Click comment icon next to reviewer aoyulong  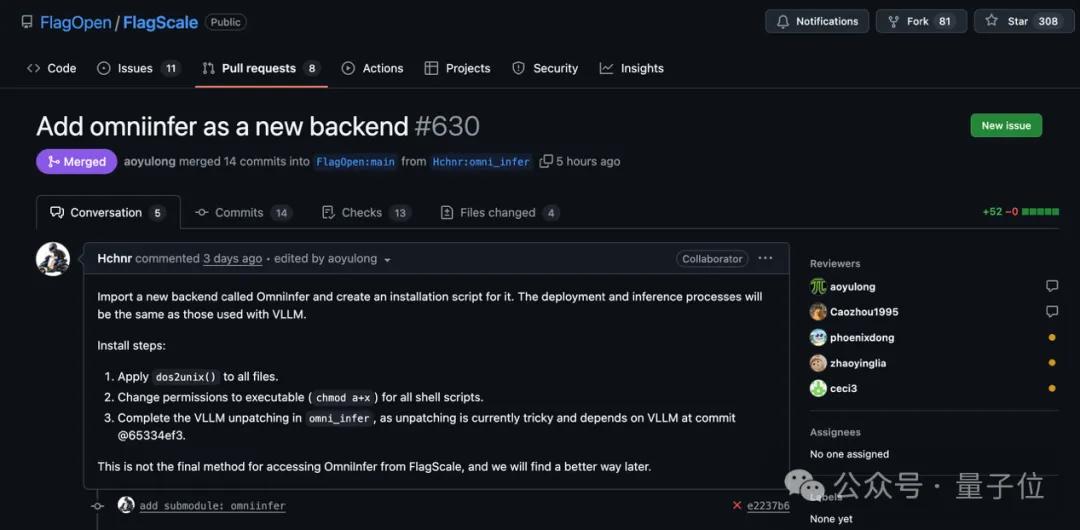pyautogui.click(x=1051, y=287)
